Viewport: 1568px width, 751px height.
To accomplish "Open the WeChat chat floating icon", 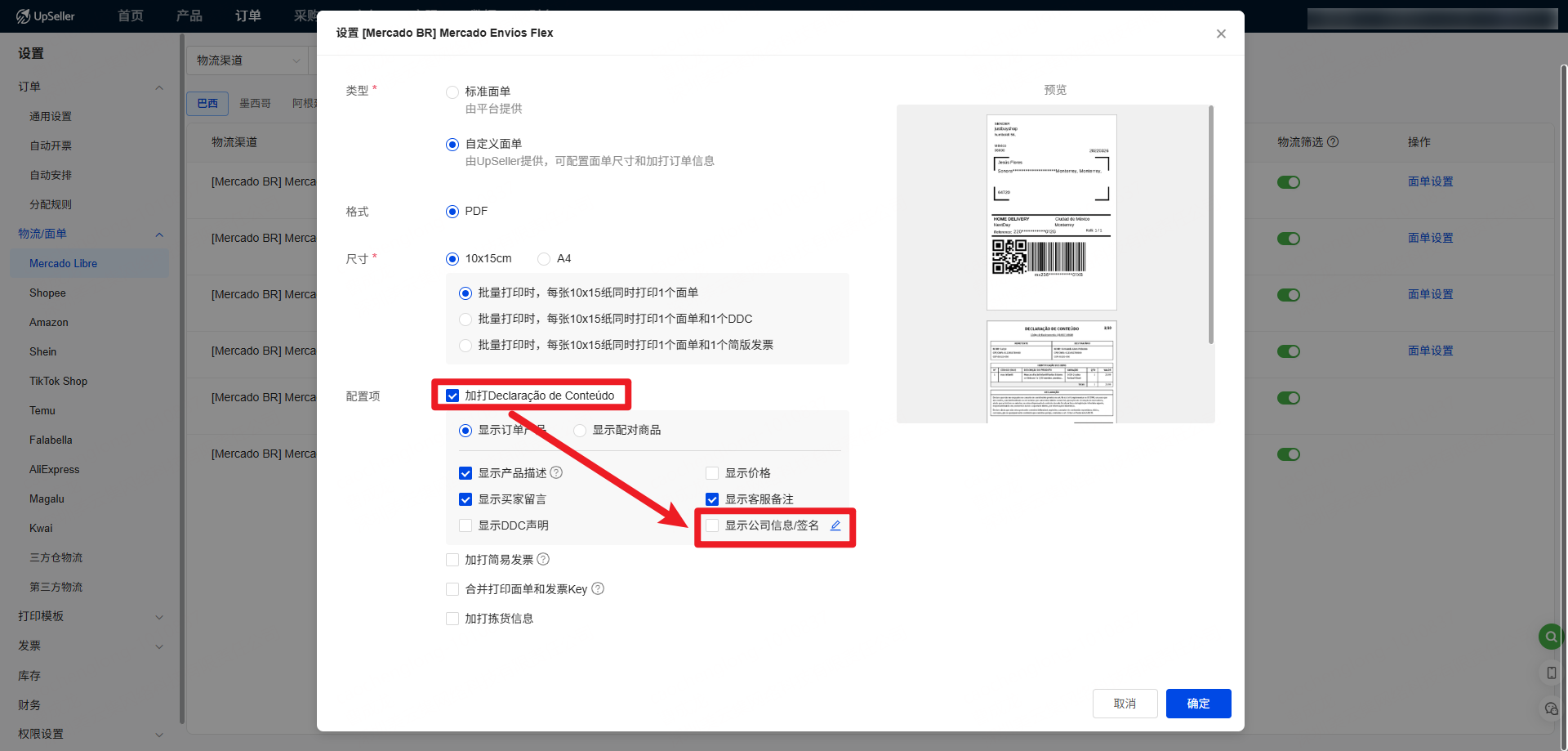I will [x=1551, y=709].
